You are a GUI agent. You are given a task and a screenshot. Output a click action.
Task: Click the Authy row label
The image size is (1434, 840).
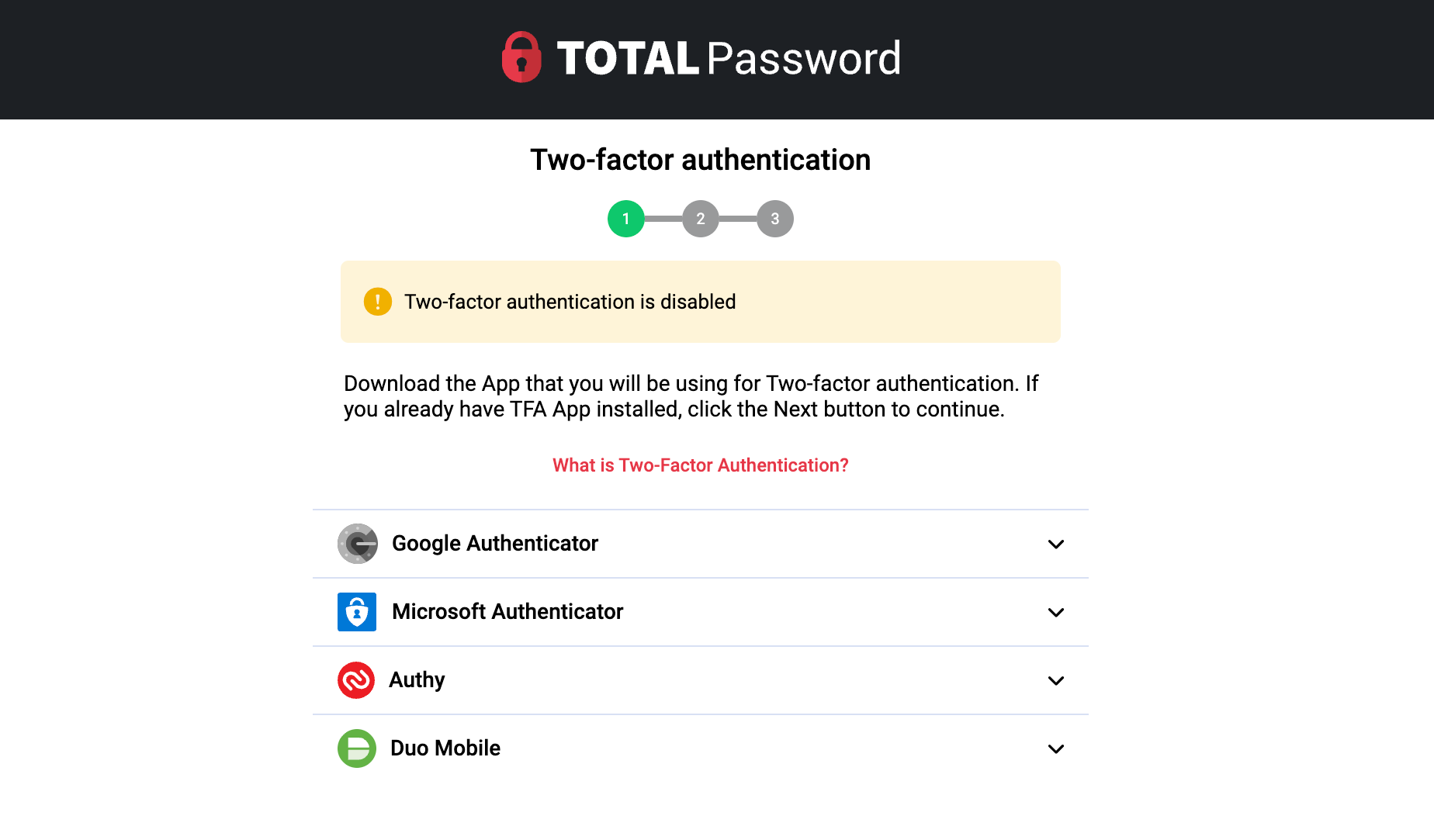417,680
